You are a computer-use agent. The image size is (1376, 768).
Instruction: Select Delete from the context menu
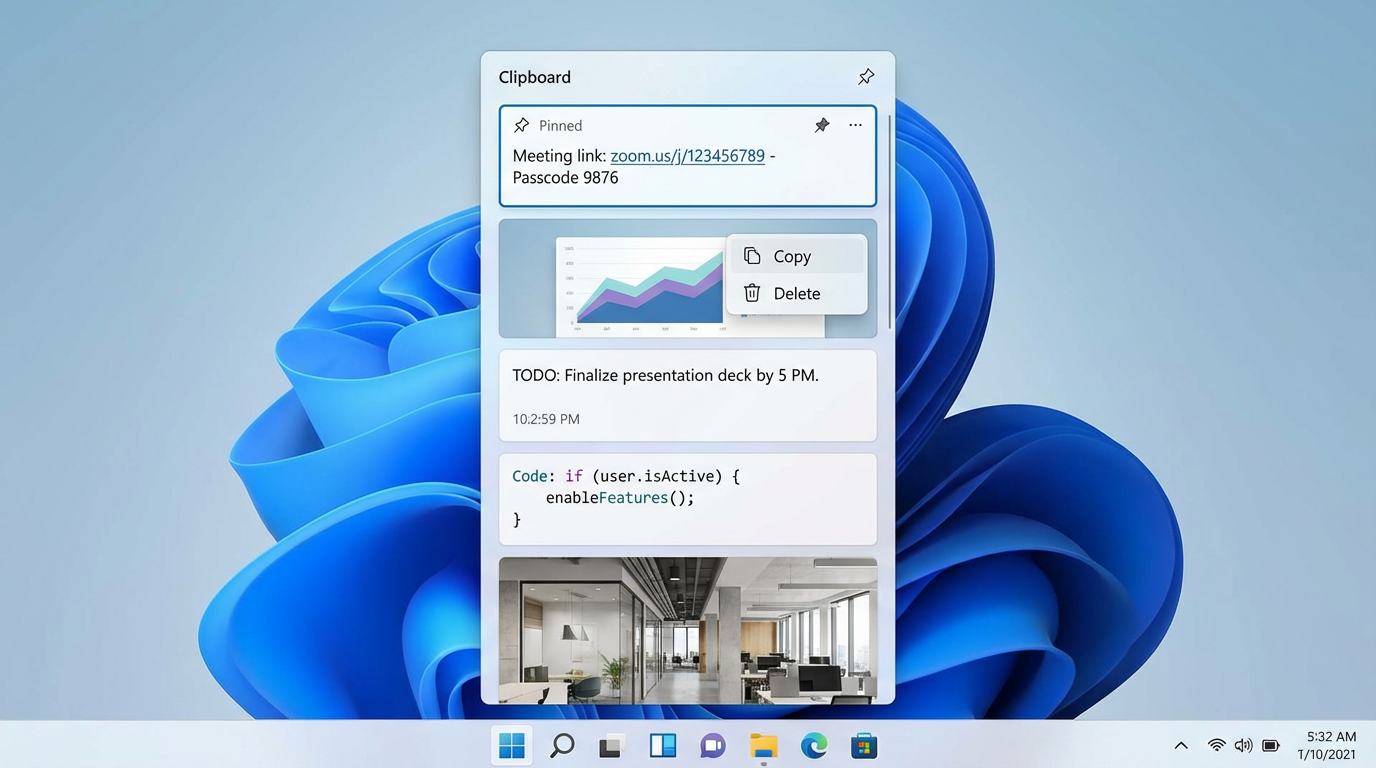coord(796,293)
